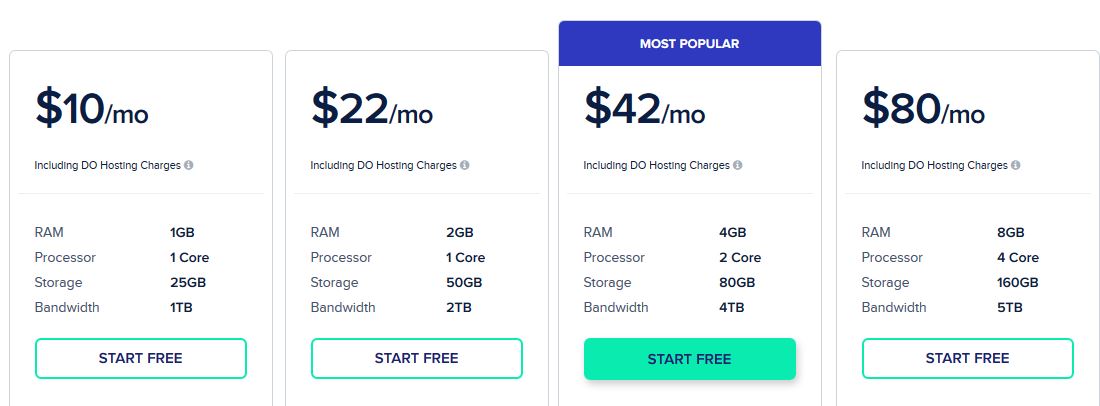Click START FREE for the $22/mo plan
The image size is (1100, 406).
pyautogui.click(x=417, y=358)
